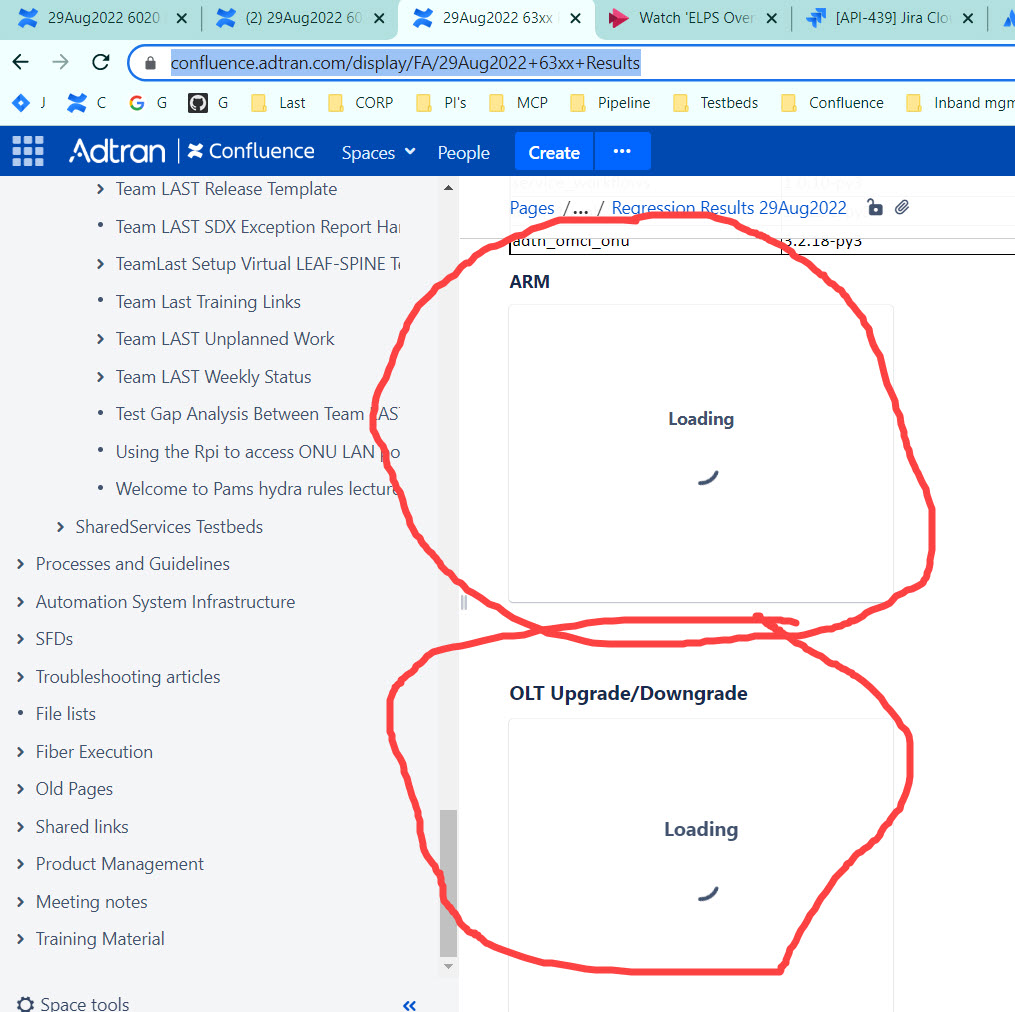This screenshot has width=1015, height=1012.
Task: Switch to the API-439 Jira Cloud tab
Action: [x=891, y=18]
